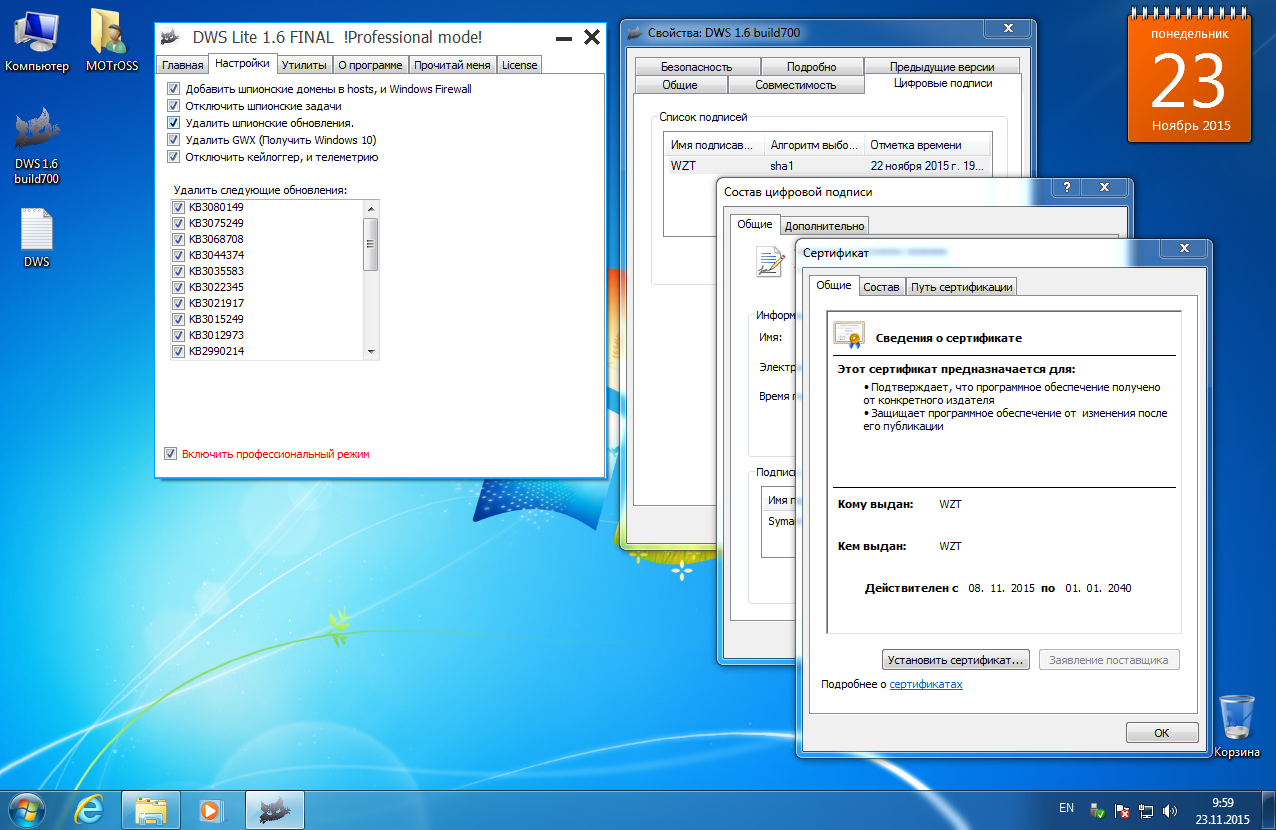Image resolution: width=1276 pixels, height=830 pixels.
Task: Click the DWS icon in the Свойства title bar
Action: [x=634, y=32]
